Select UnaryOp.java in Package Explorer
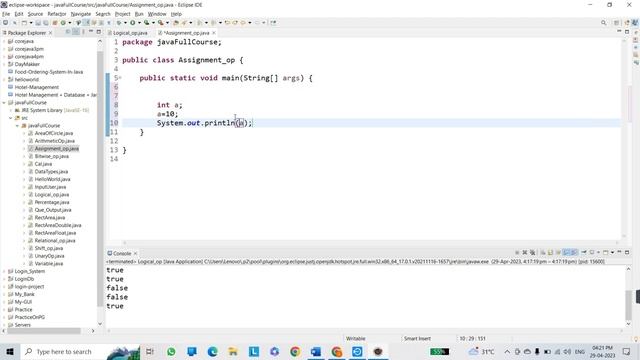 pyautogui.click(x=49, y=256)
